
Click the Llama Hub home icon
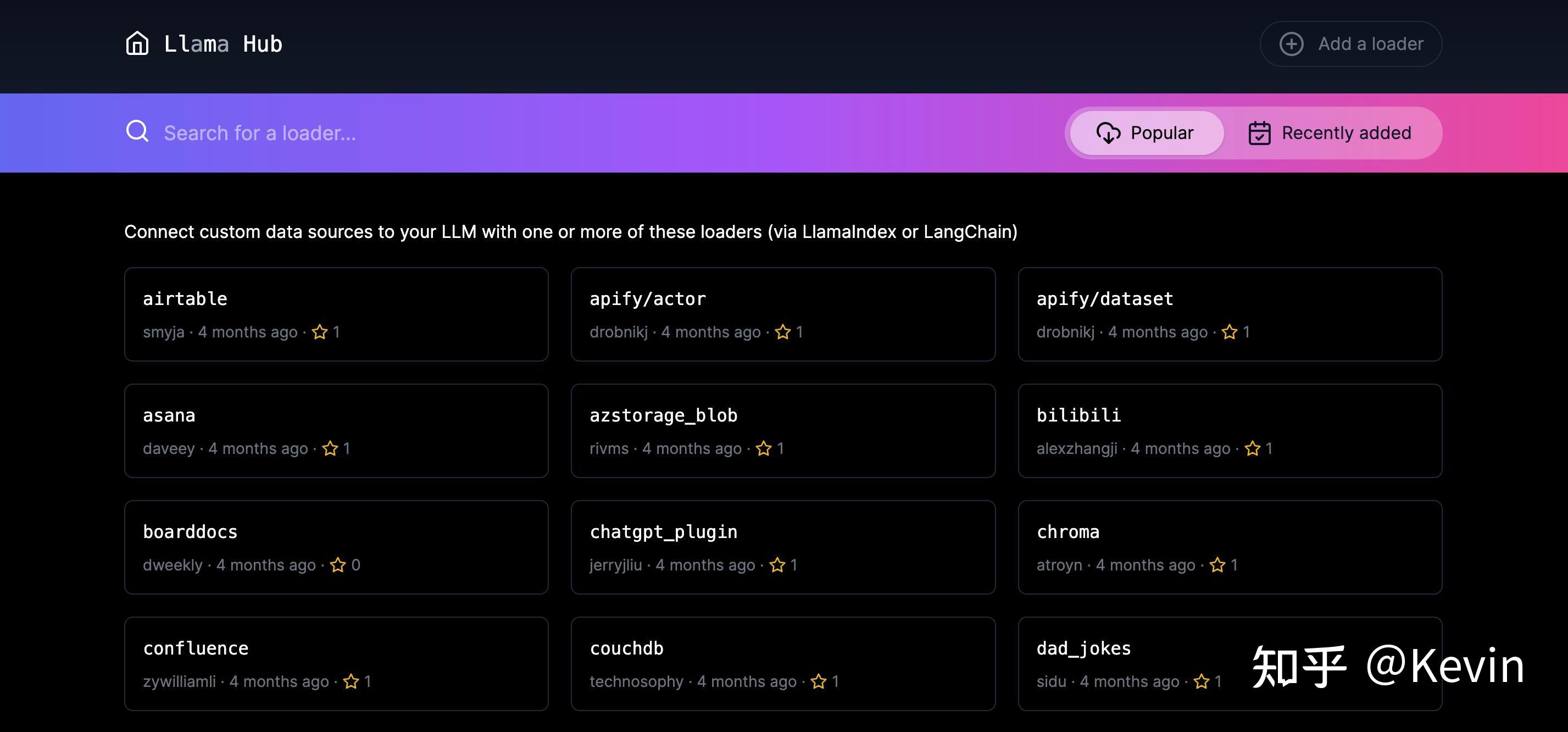click(x=137, y=43)
